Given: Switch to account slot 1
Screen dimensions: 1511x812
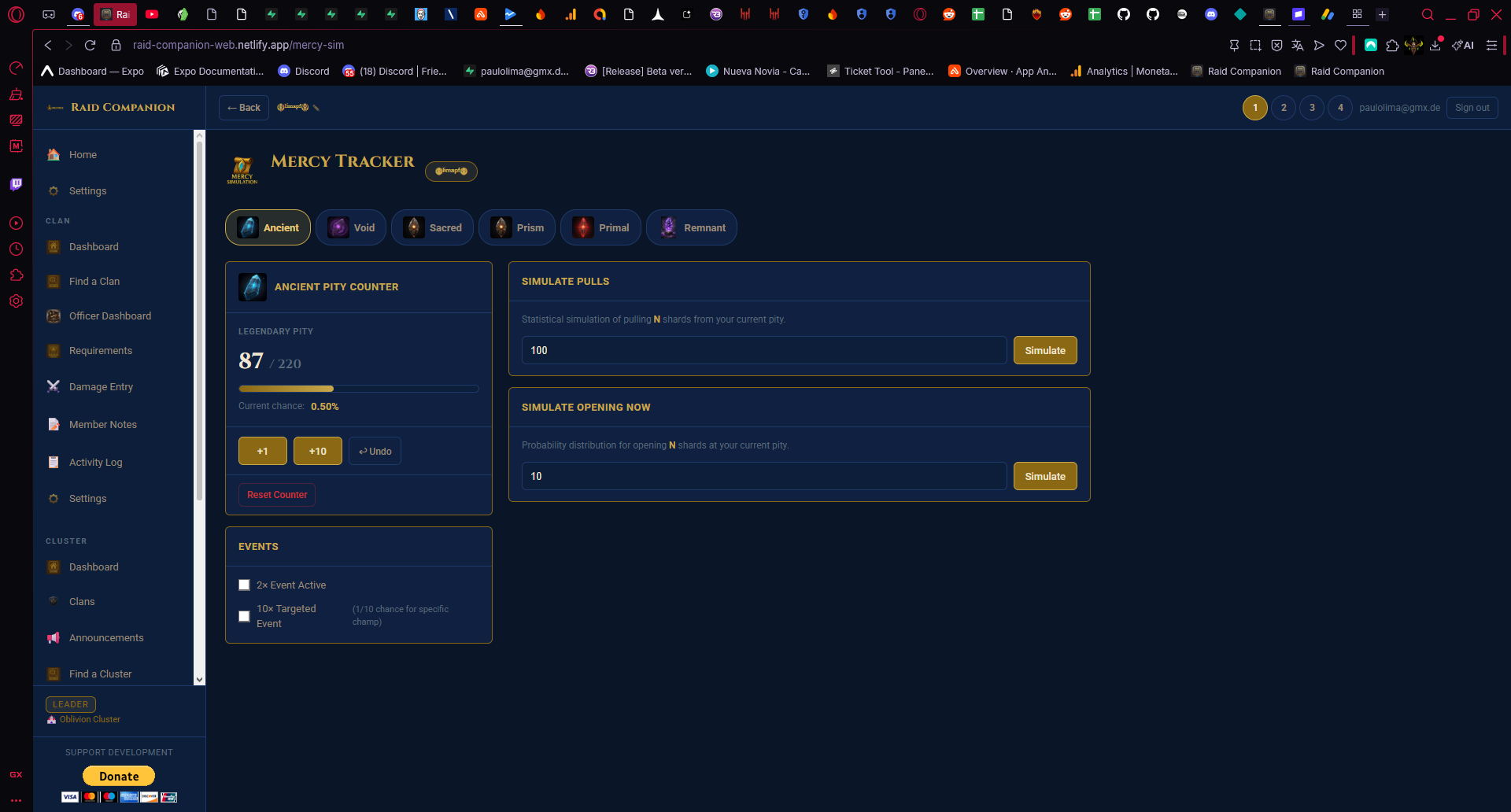Looking at the screenshot, I should (1255, 108).
